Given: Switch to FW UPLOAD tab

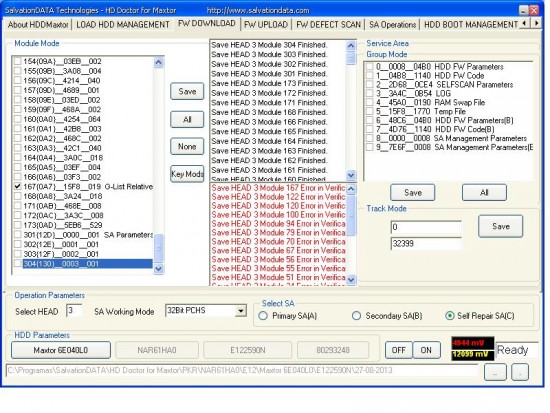Looking at the screenshot, I should pos(266,25).
